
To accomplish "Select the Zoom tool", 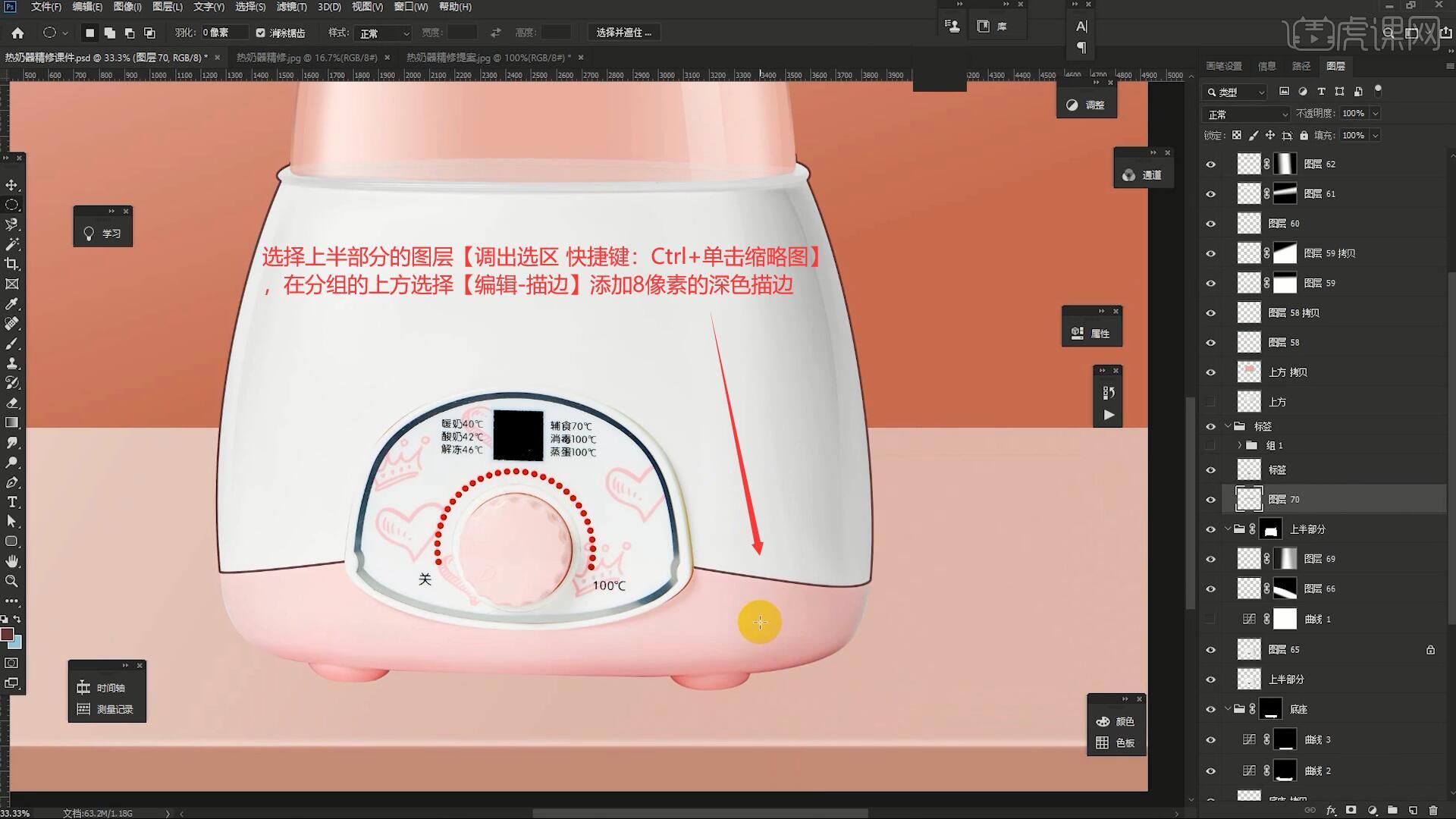I will tap(12, 581).
